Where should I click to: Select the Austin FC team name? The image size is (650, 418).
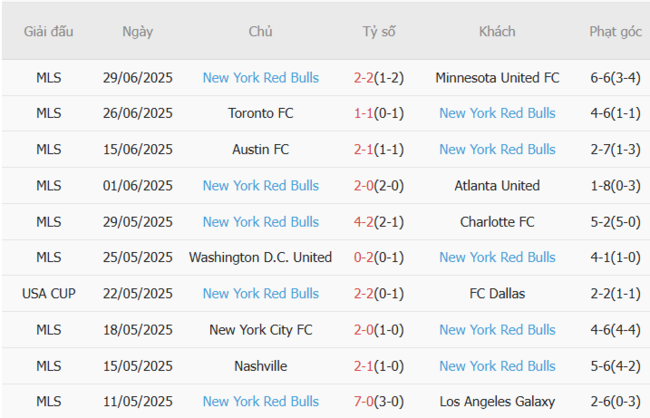[260, 149]
